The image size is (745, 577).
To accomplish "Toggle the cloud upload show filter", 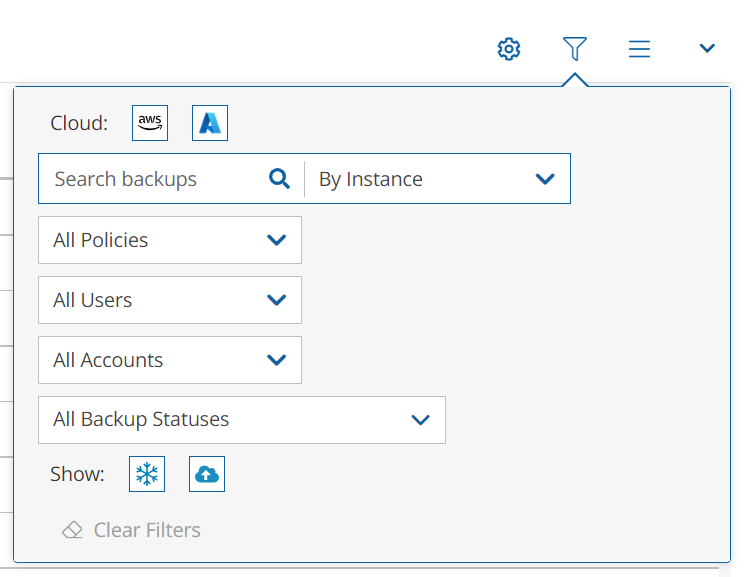I will (x=207, y=474).
